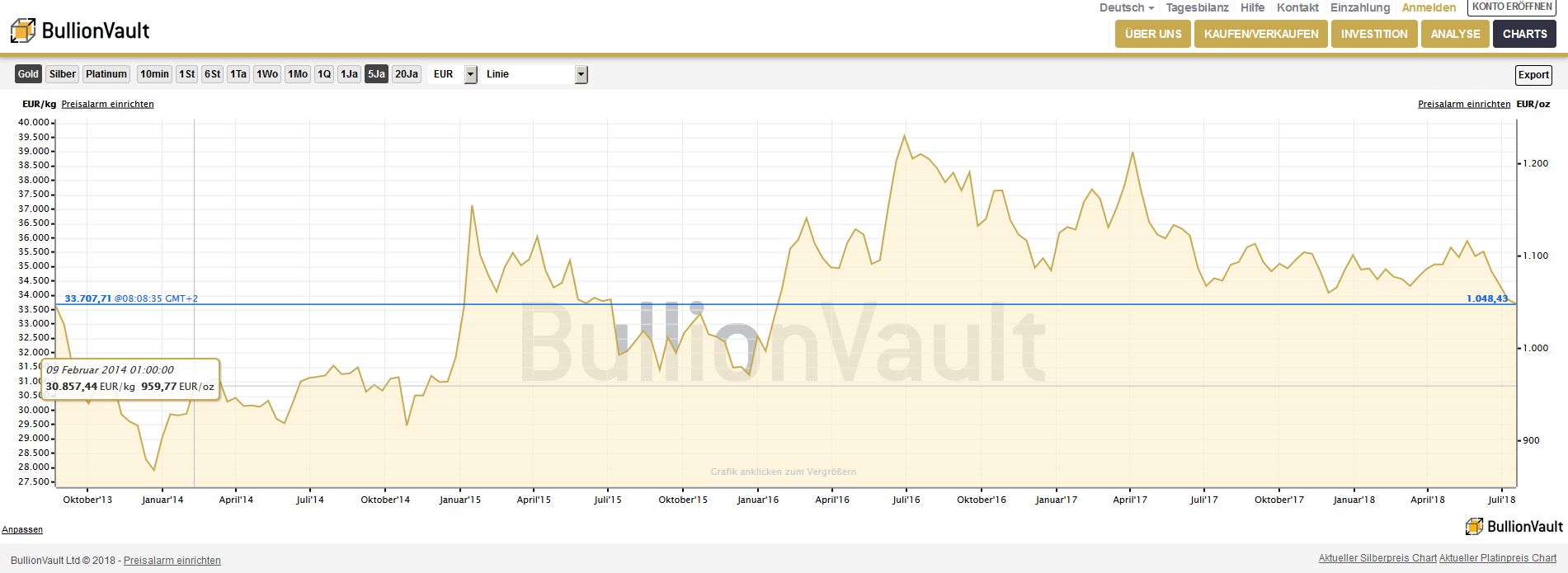Image resolution: width=1568 pixels, height=573 pixels.
Task: Click the KONTO ERÖFFNEN button
Action: [1511, 7]
